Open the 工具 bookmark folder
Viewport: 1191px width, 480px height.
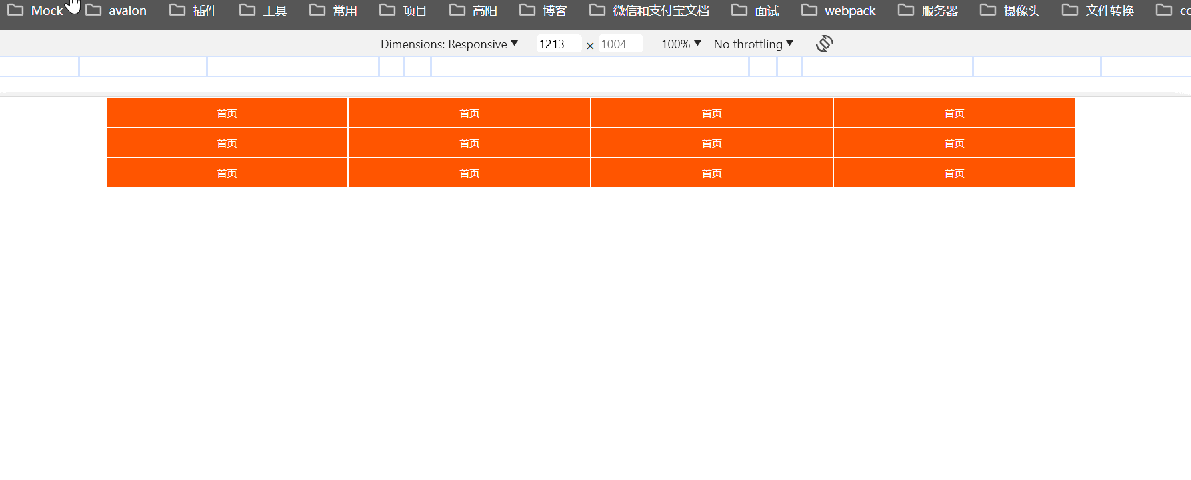(264, 11)
